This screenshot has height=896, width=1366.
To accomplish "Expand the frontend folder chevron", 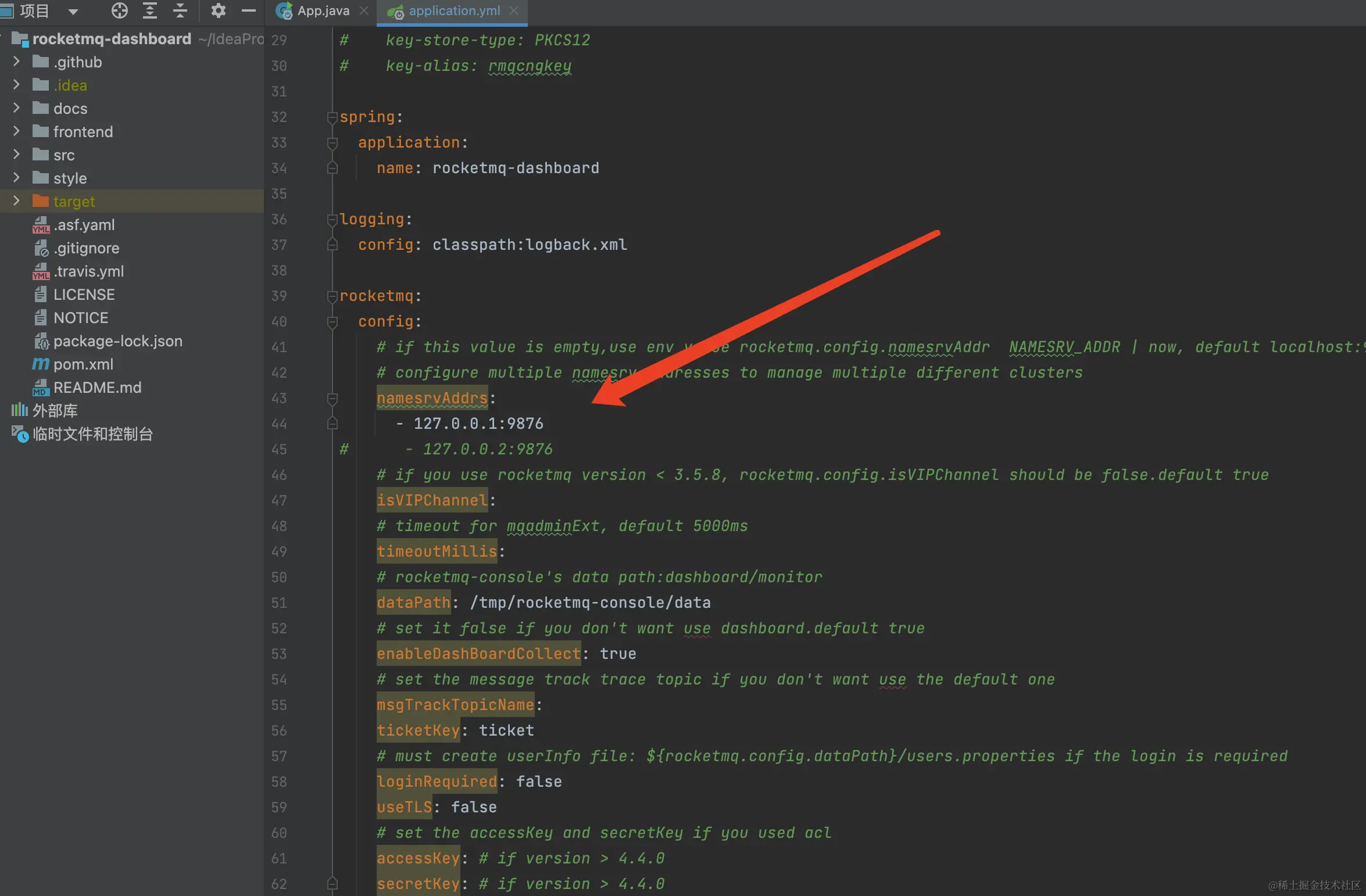I will click(x=16, y=131).
